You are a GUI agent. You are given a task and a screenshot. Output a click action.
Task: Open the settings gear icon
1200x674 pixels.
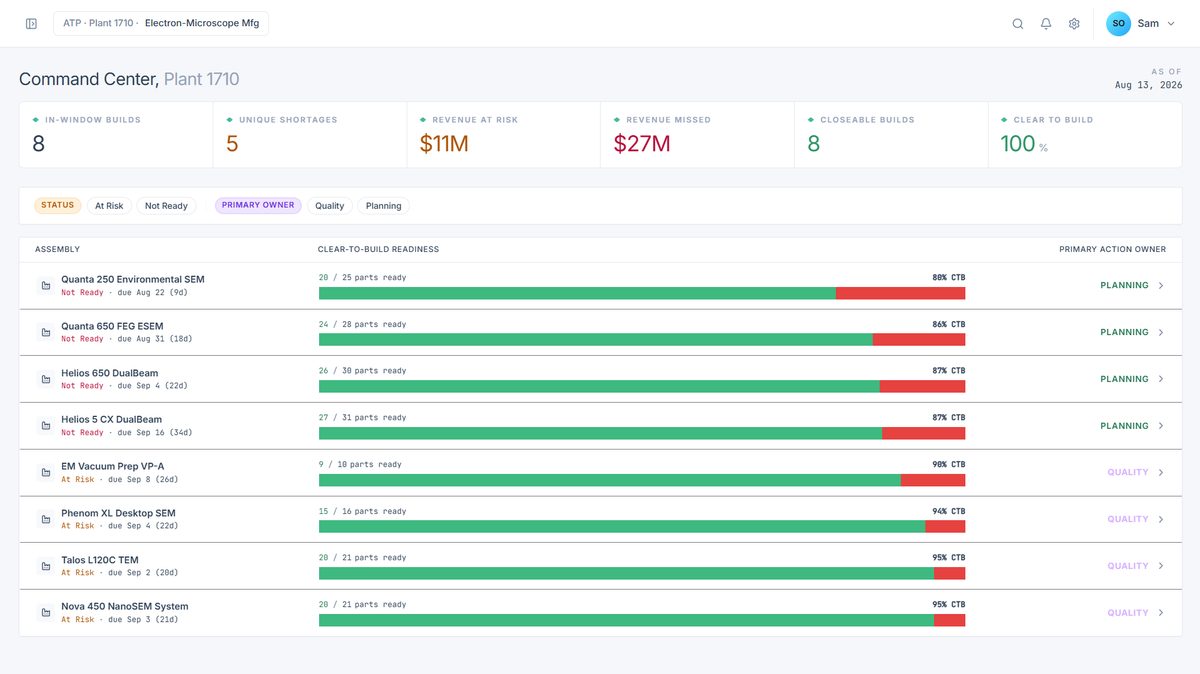coord(1074,23)
